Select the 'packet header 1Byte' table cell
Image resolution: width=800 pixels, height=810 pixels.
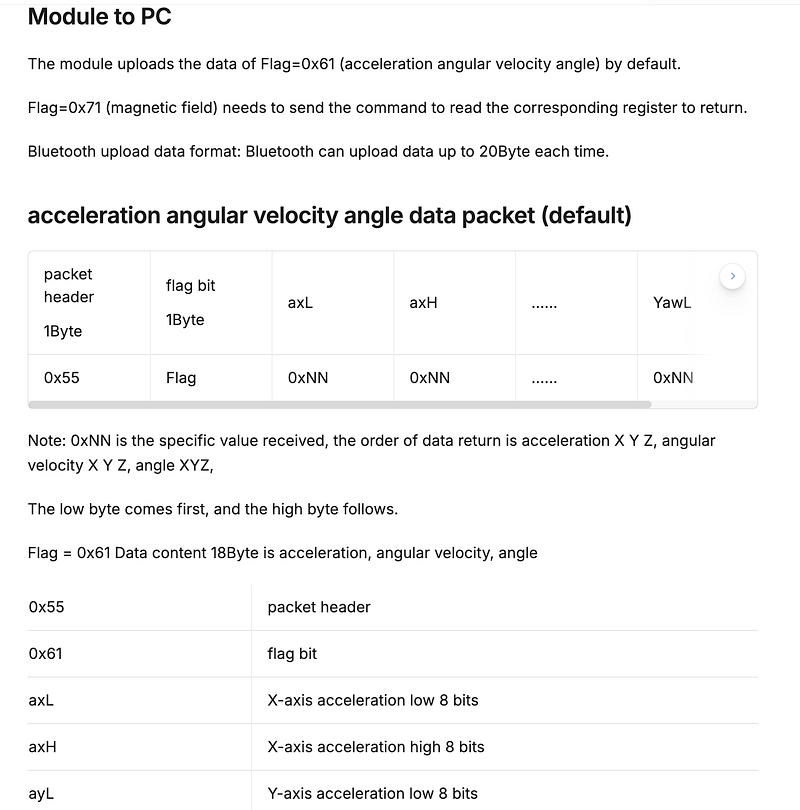coord(89,303)
